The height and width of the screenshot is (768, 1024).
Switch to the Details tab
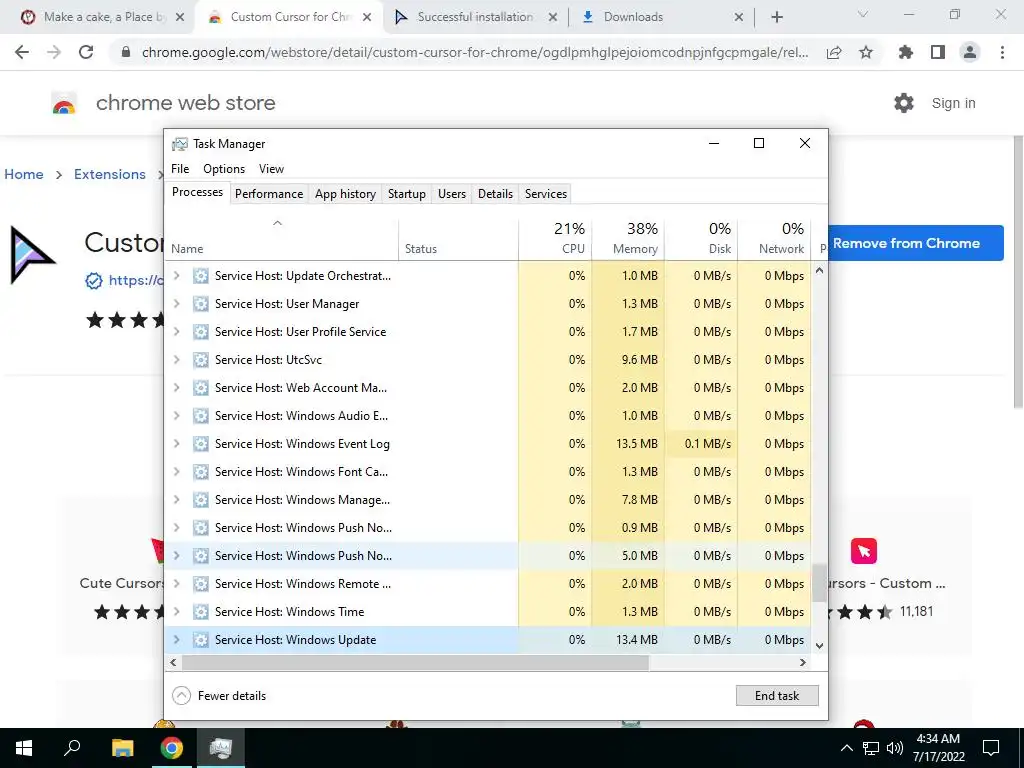click(x=495, y=194)
